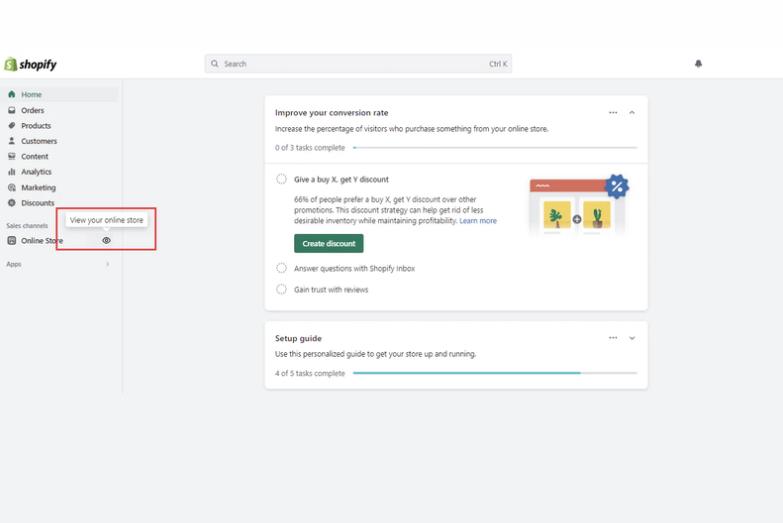
Task: Click the Analytics bar chart icon
Action: click(x=11, y=172)
